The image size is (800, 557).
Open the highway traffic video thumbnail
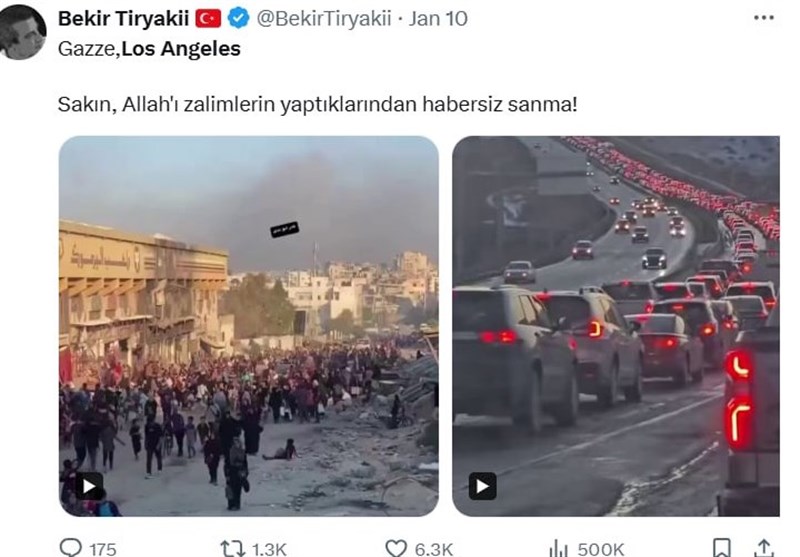pos(616,326)
